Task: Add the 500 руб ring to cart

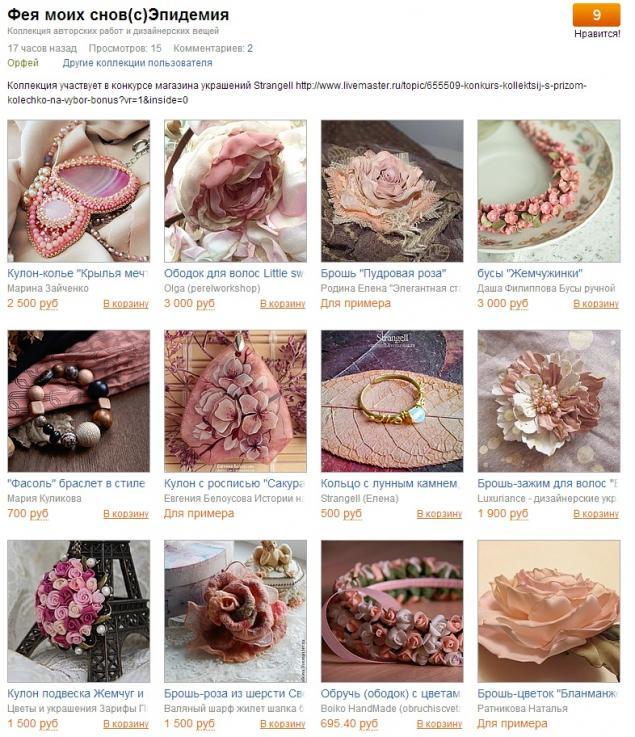Action: [x=439, y=514]
